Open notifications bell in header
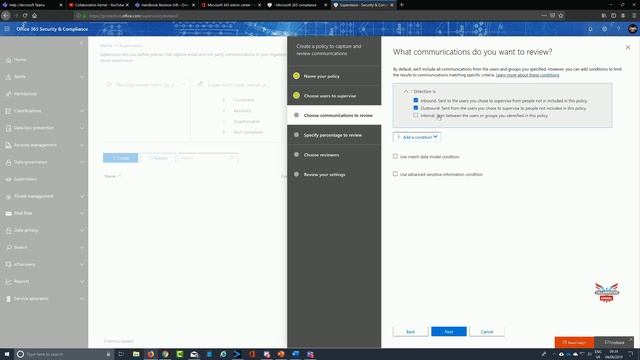 click(590, 29)
